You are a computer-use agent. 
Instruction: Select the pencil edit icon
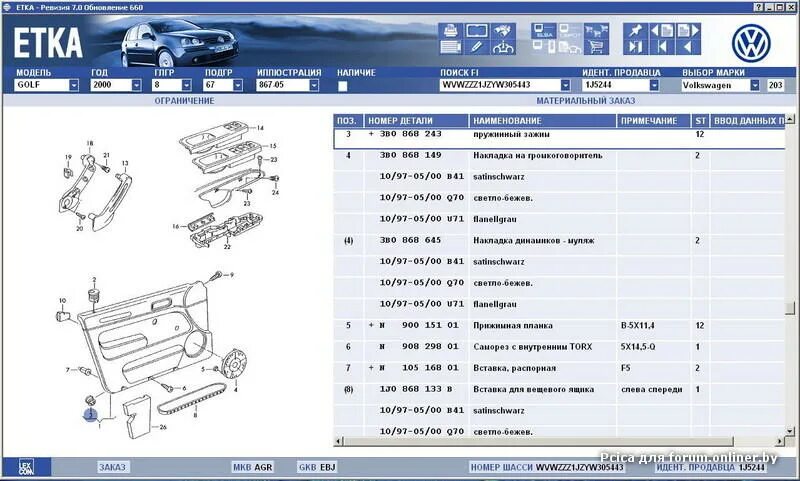point(476,47)
